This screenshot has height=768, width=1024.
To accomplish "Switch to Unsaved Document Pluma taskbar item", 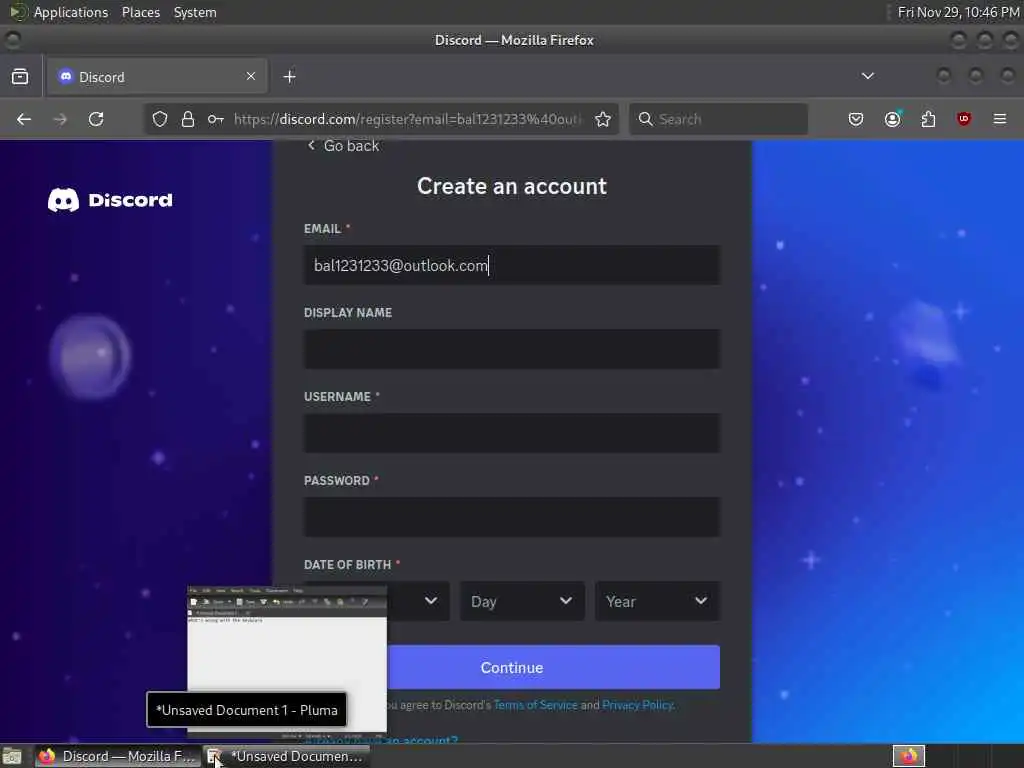I will pos(287,756).
